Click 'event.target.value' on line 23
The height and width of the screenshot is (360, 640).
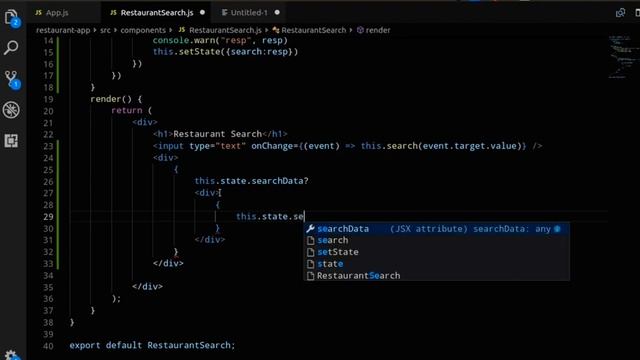(x=469, y=146)
